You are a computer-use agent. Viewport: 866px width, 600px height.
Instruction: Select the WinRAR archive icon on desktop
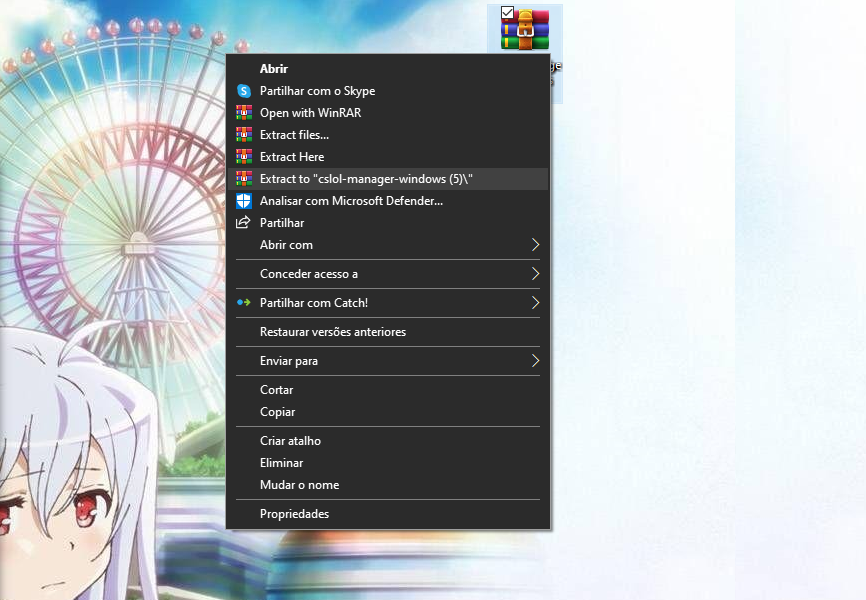coord(525,30)
